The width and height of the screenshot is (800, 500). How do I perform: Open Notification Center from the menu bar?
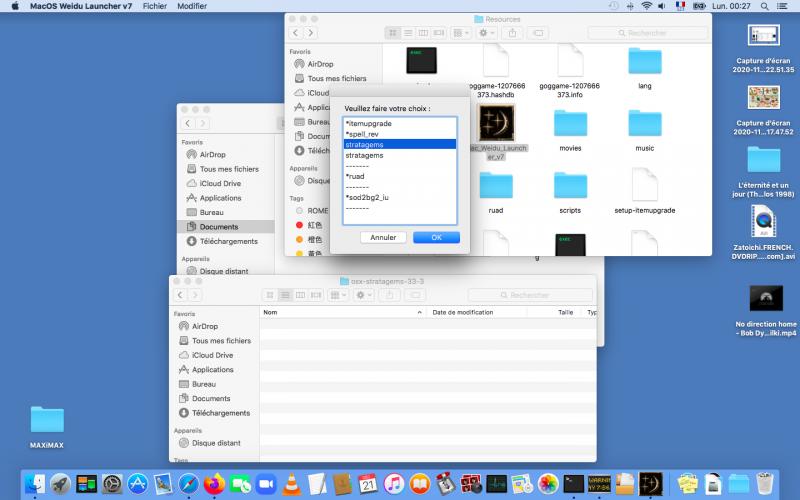[782, 6]
